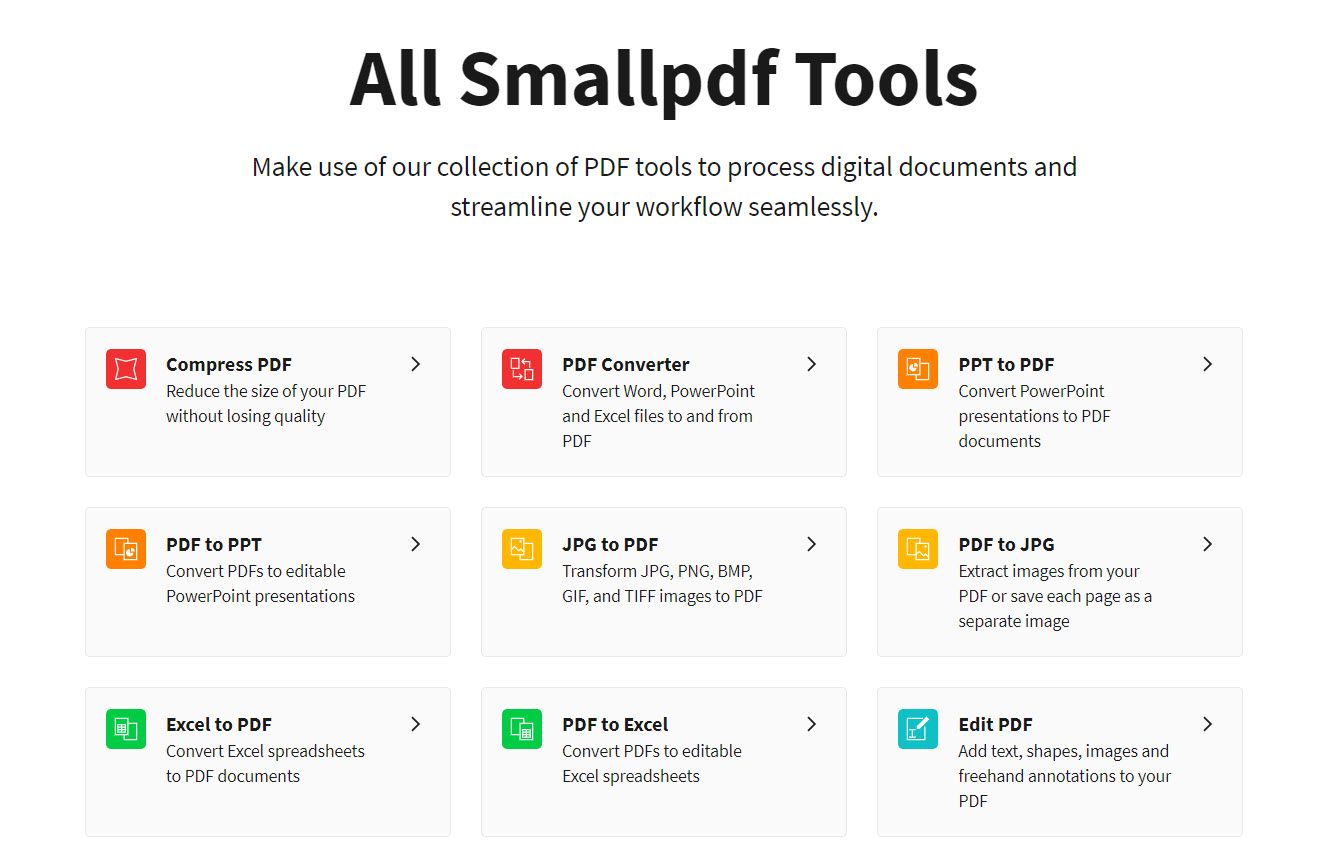Expand the Compress PDF card chevron

pyautogui.click(x=415, y=364)
